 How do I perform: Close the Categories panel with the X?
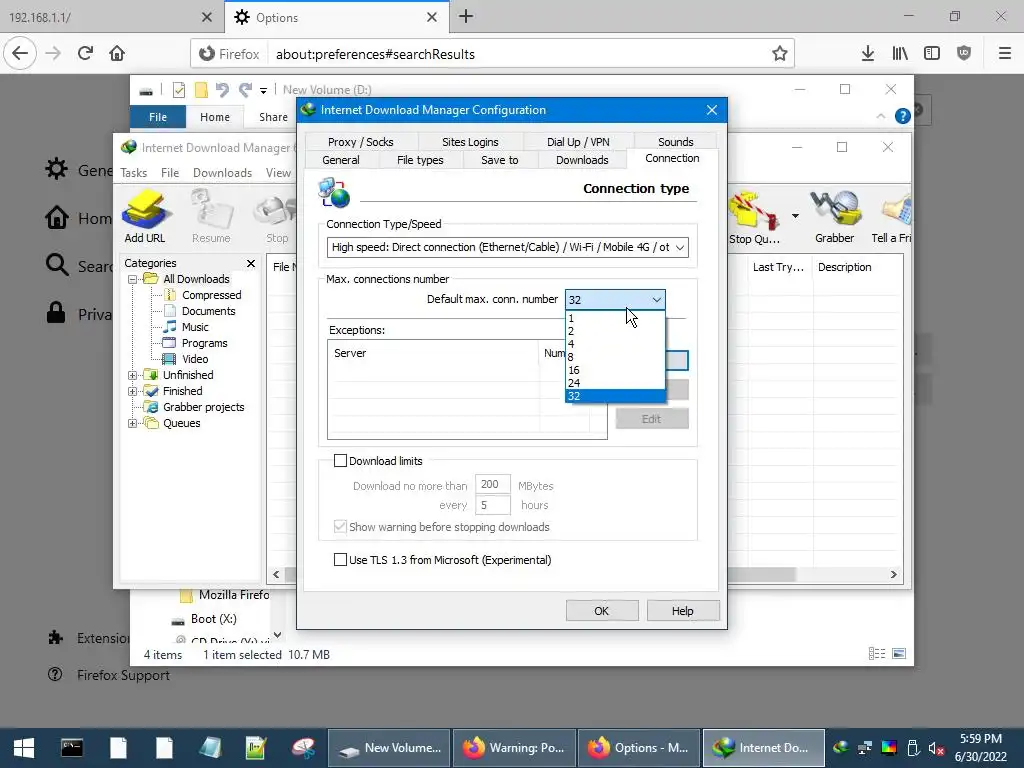pos(251,263)
